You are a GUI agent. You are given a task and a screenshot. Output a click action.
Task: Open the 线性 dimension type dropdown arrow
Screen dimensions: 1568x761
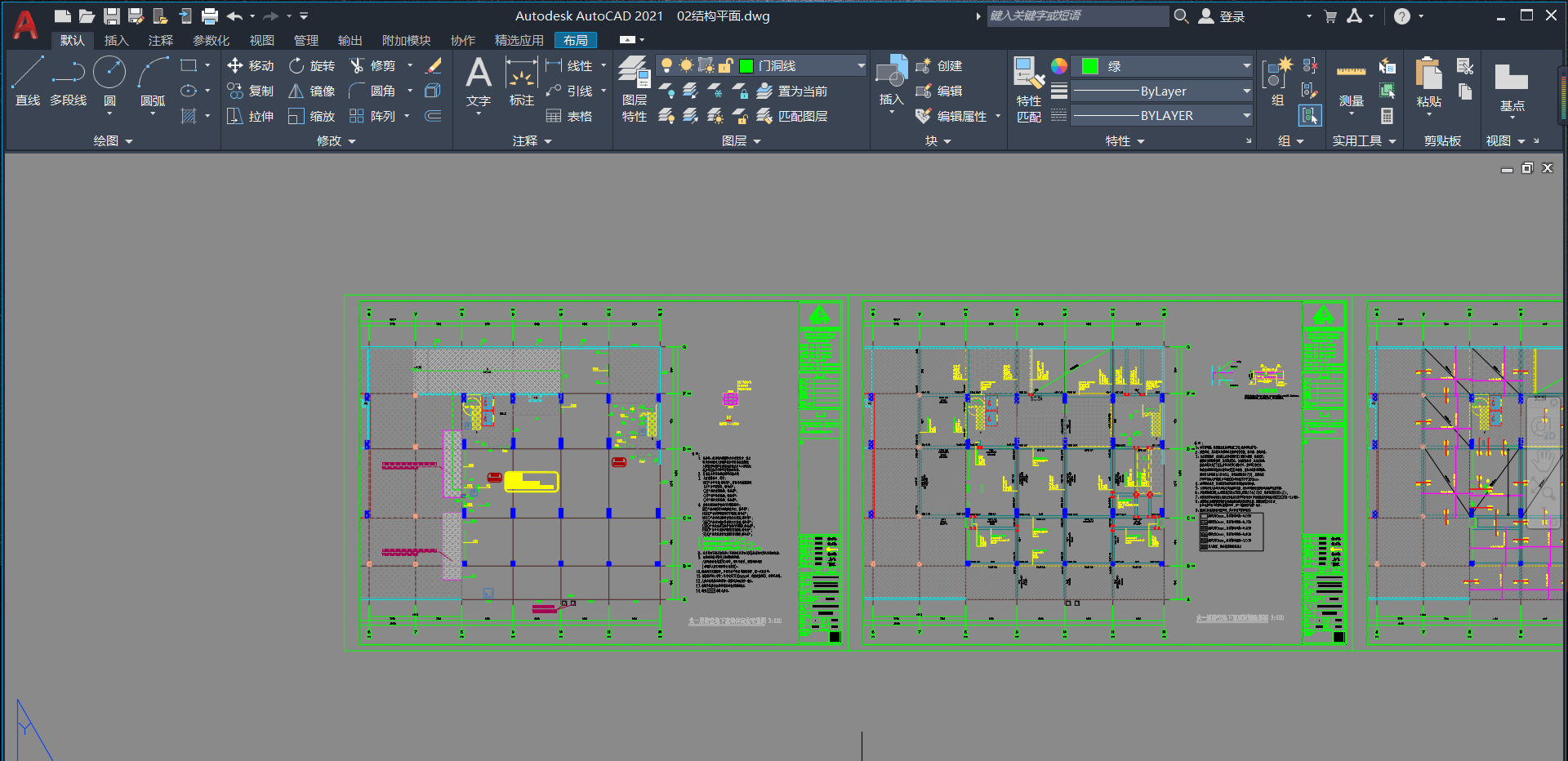(x=604, y=65)
